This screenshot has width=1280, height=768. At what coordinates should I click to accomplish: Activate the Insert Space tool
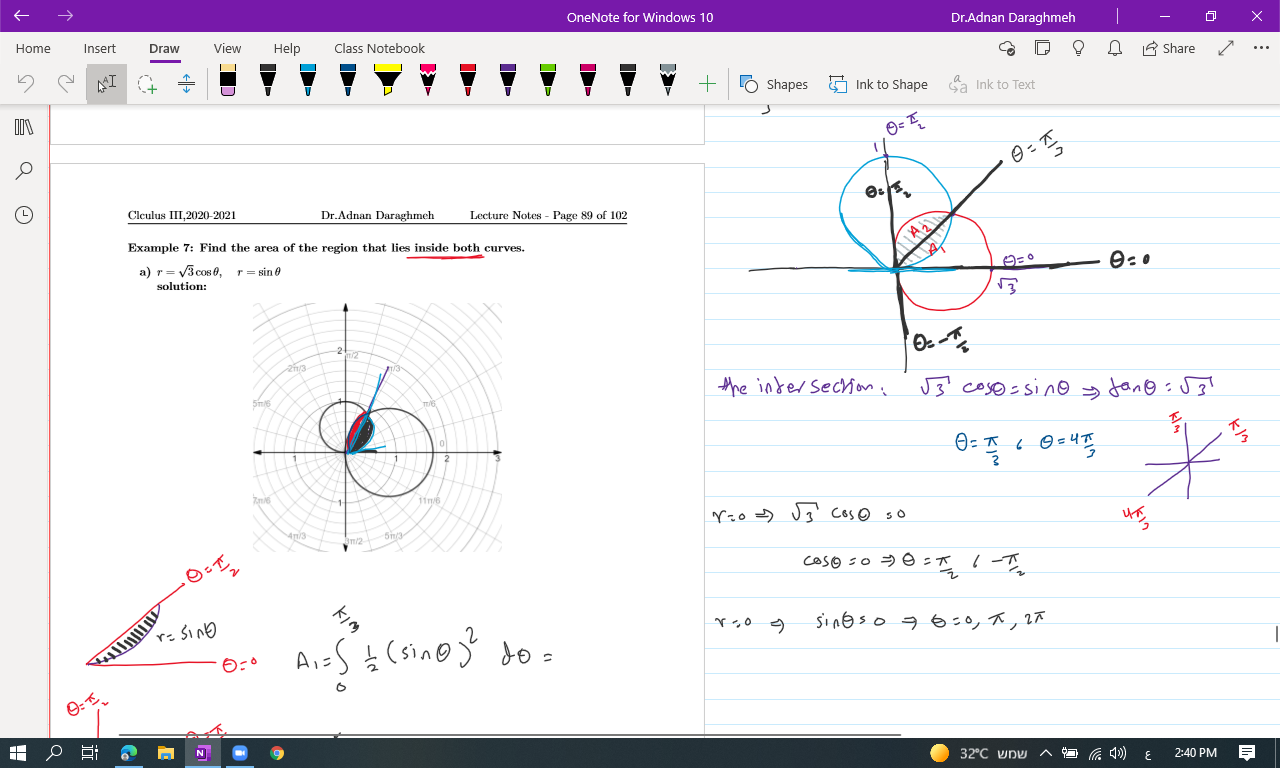[x=186, y=84]
